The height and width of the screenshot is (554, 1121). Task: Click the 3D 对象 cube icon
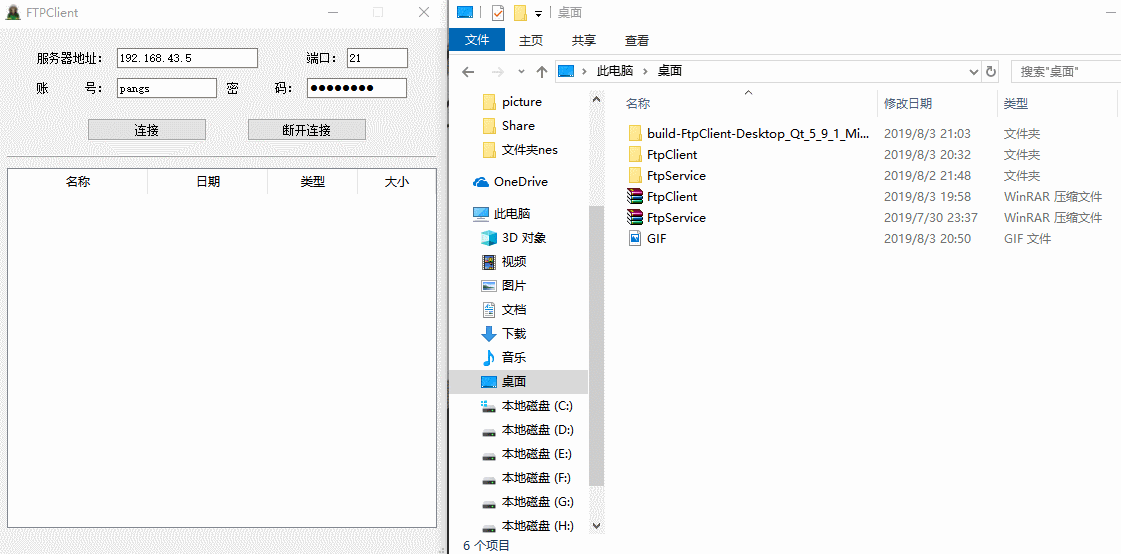pos(489,238)
